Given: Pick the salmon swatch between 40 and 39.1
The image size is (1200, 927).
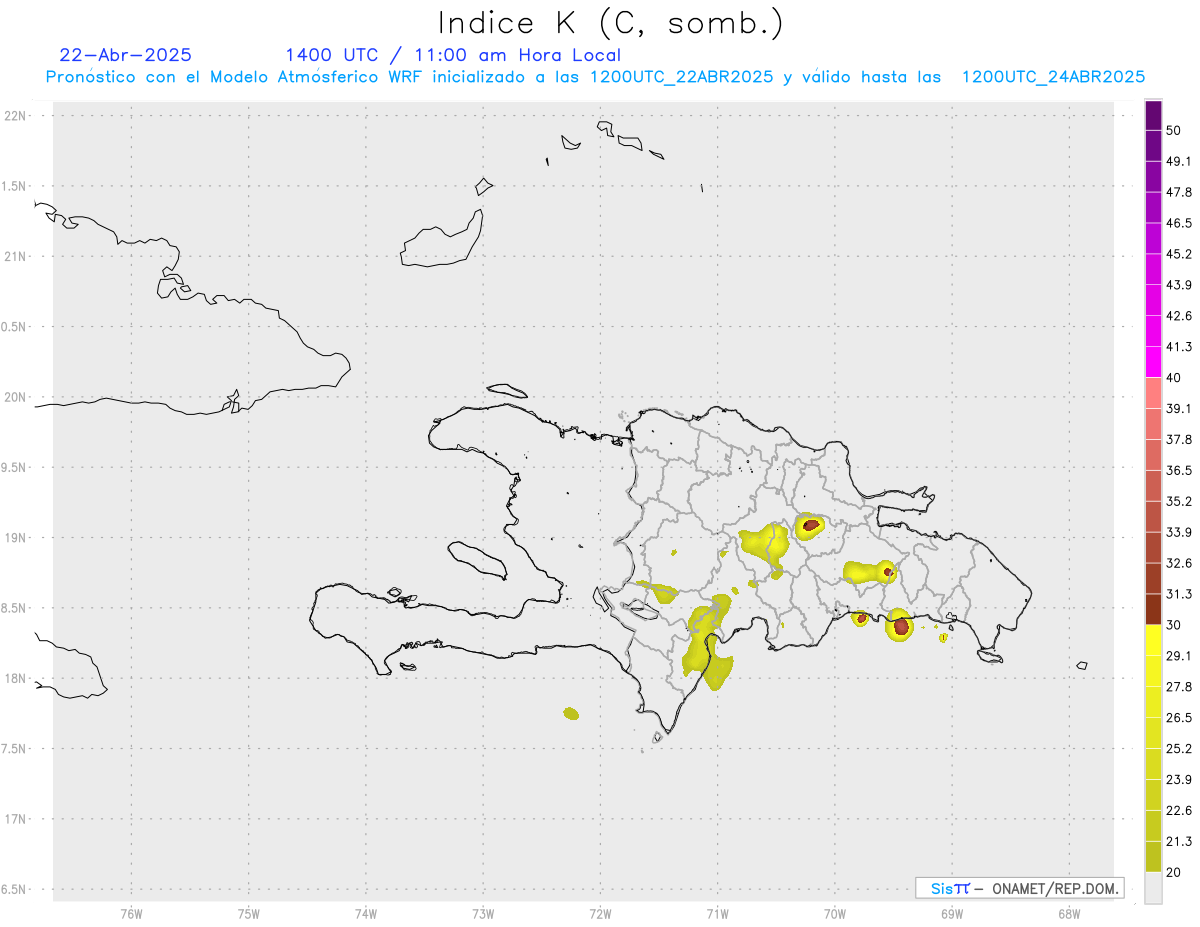Looking at the screenshot, I should click(1153, 393).
